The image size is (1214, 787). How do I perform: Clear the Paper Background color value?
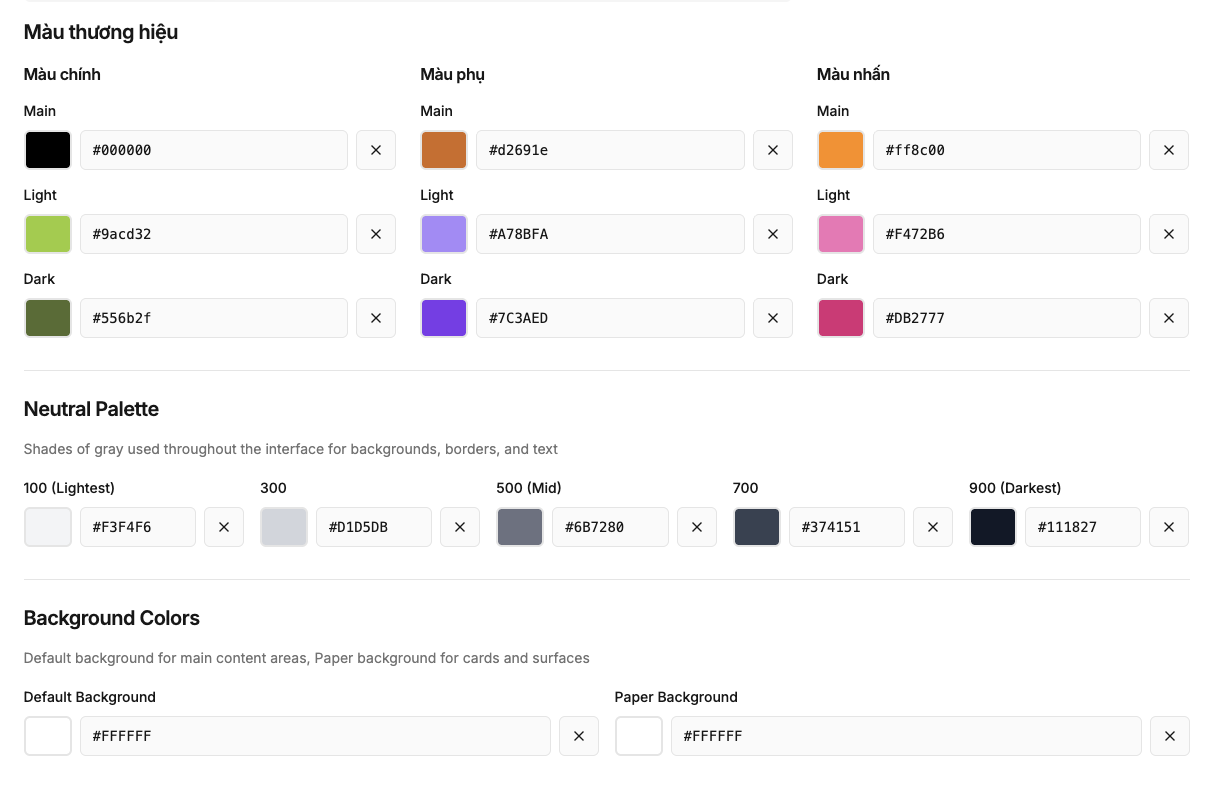(x=1169, y=736)
